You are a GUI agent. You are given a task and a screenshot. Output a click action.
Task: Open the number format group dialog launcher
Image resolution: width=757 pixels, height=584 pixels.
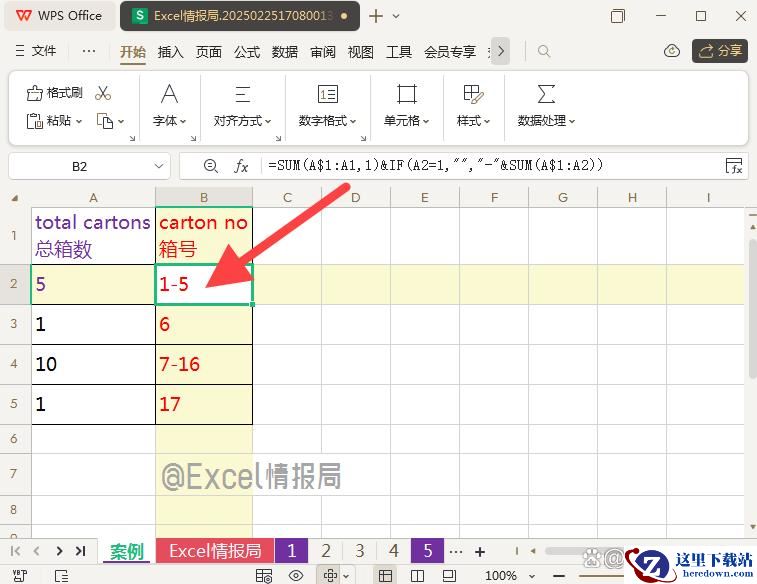[x=363, y=139]
